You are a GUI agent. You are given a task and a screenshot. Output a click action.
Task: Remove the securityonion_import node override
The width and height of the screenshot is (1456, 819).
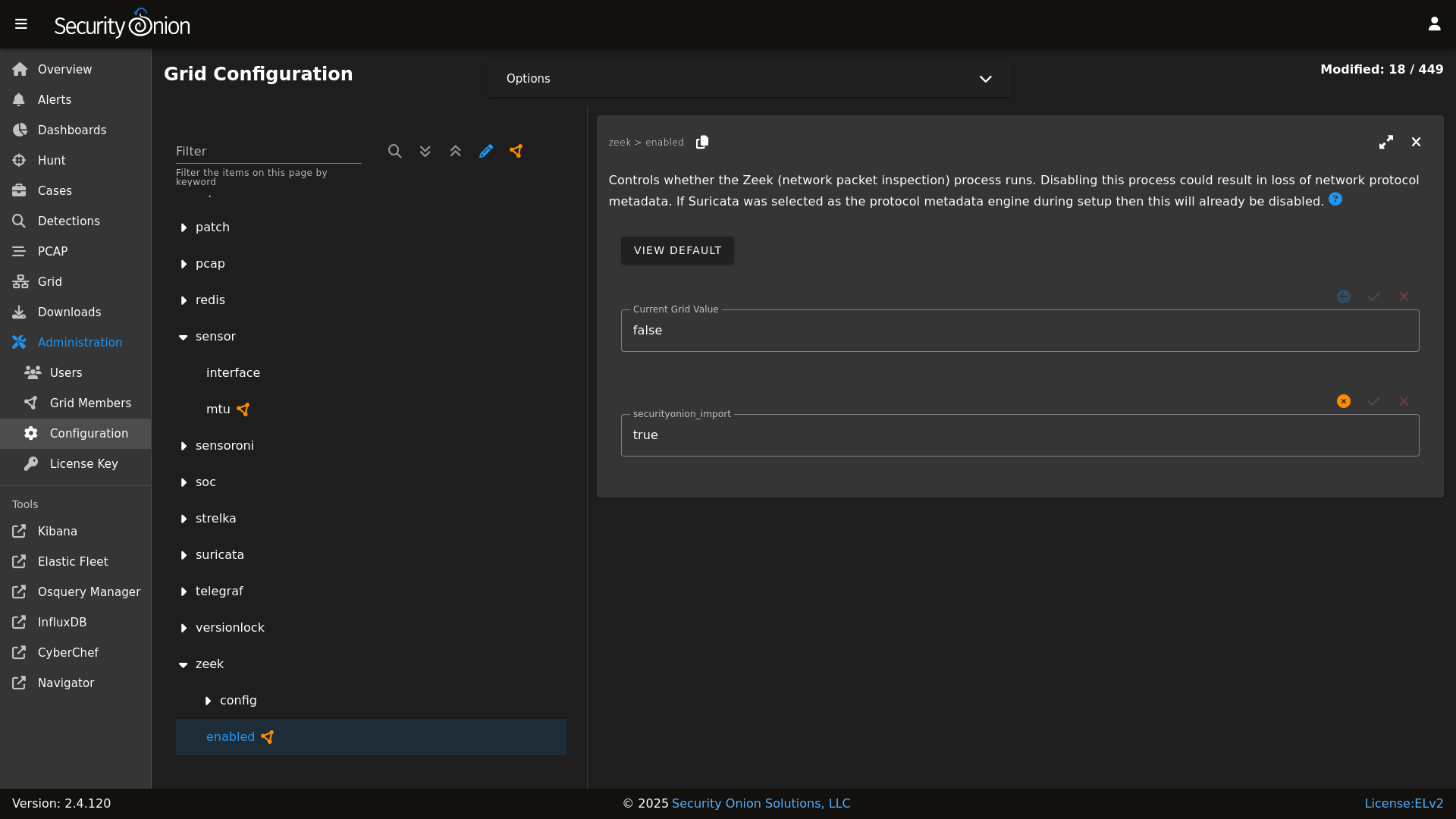[1344, 401]
